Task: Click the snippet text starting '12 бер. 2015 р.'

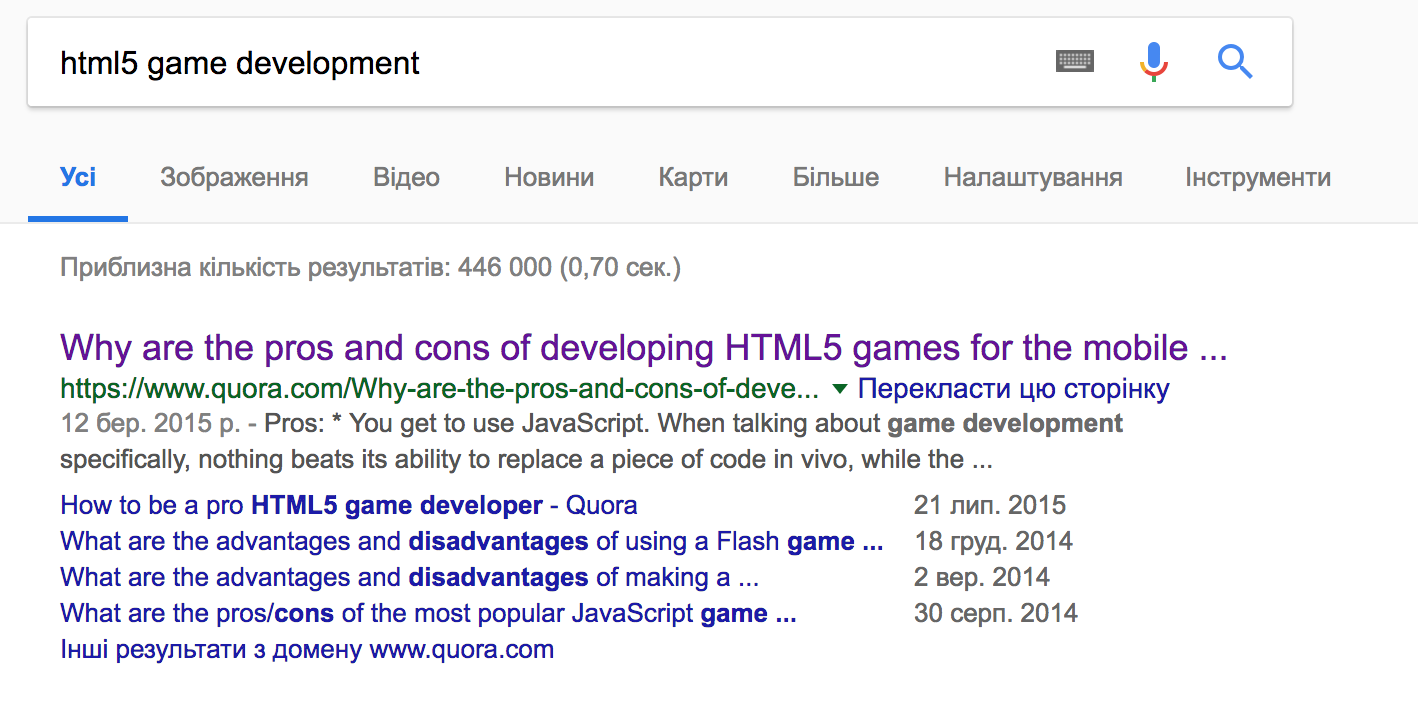Action: [592, 442]
